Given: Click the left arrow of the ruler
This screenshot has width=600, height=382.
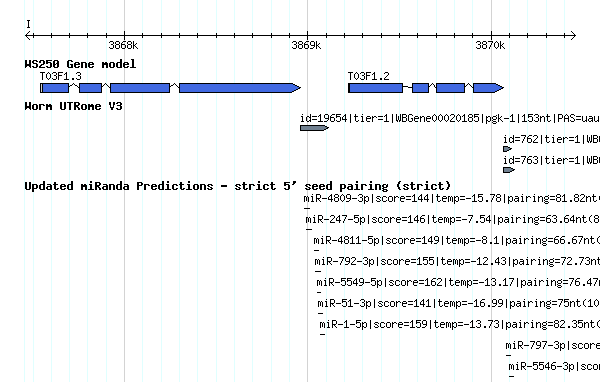Looking at the screenshot, I should [29, 36].
